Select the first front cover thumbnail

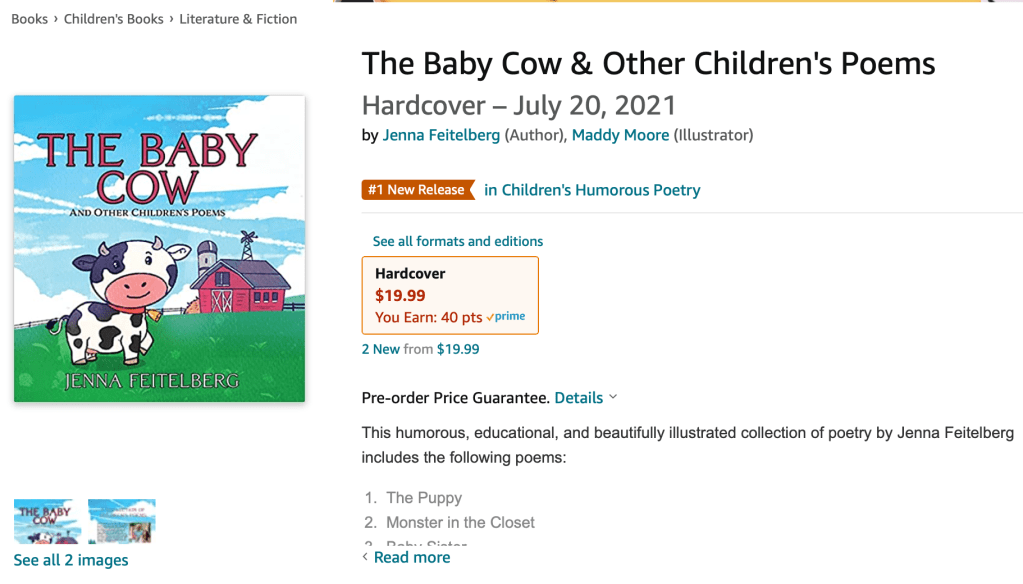(x=48, y=521)
